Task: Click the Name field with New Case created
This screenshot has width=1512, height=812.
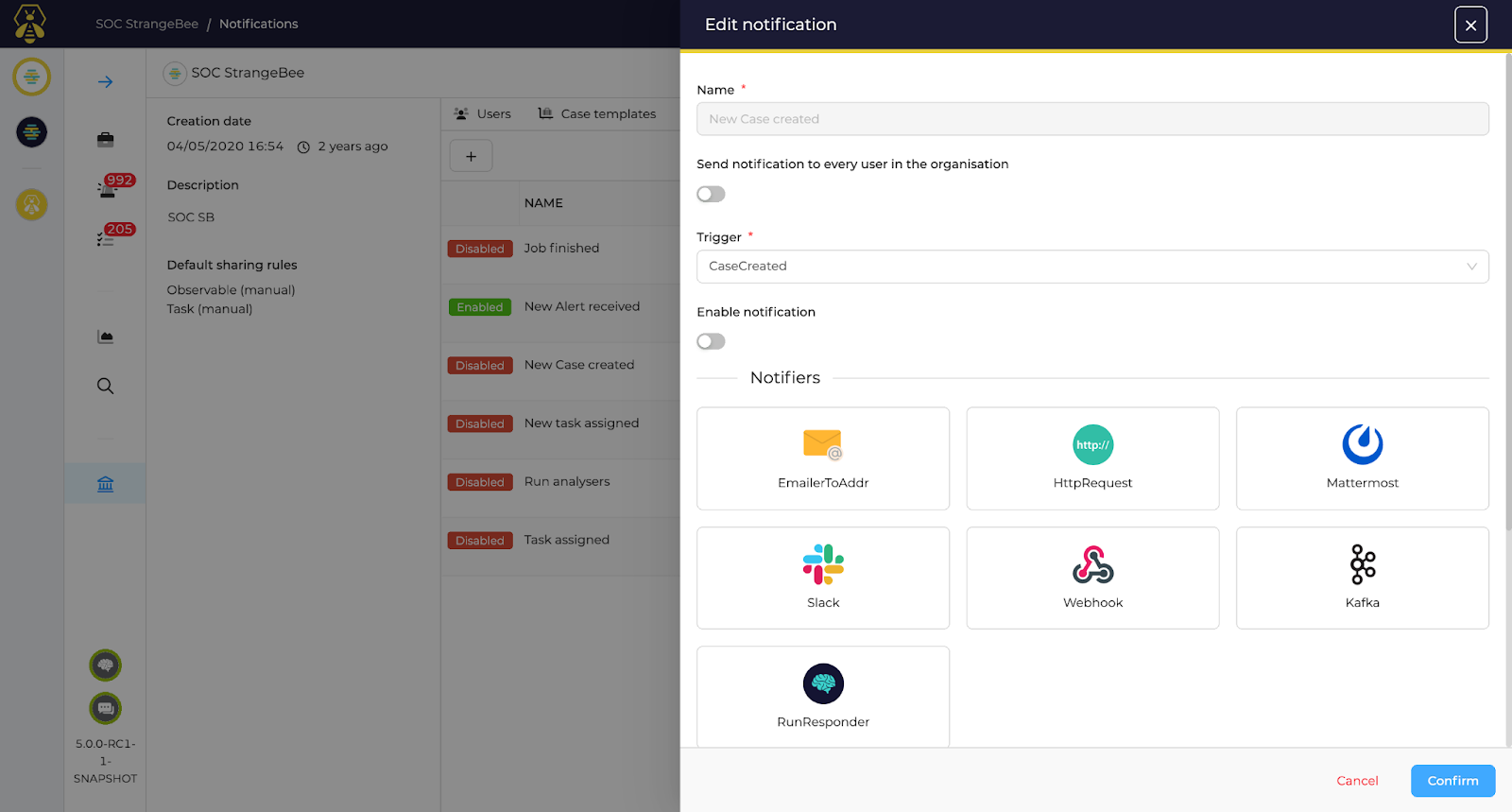Action: tap(1092, 119)
